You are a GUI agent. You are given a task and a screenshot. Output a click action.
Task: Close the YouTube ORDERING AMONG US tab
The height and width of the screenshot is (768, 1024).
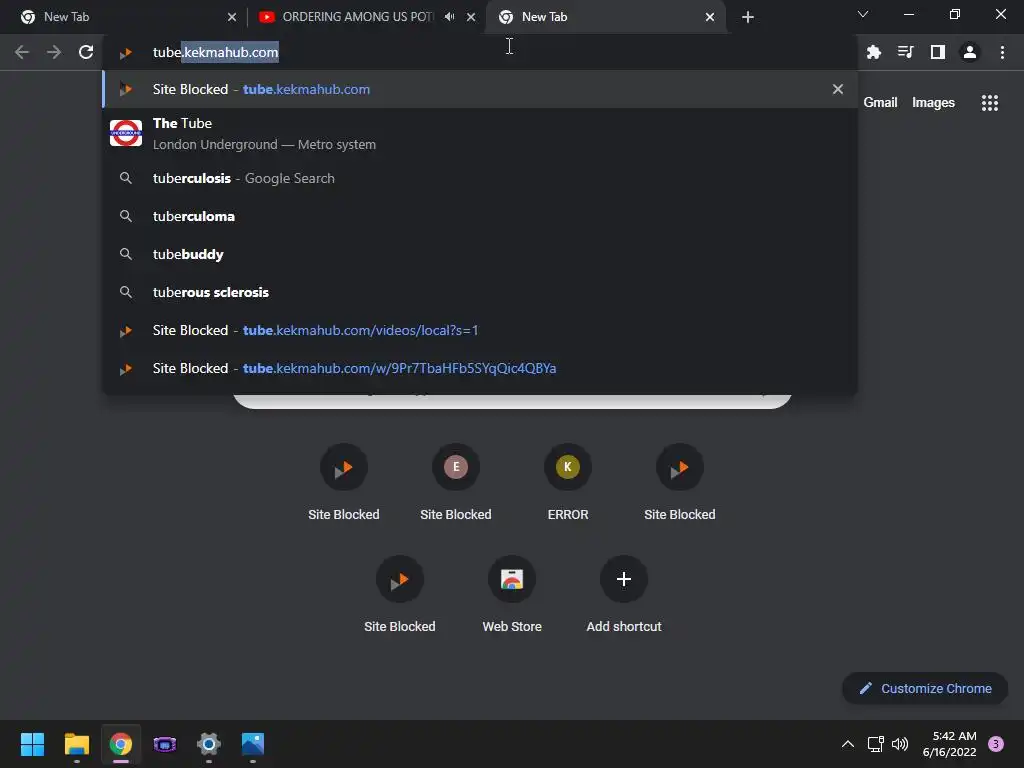tap(471, 17)
